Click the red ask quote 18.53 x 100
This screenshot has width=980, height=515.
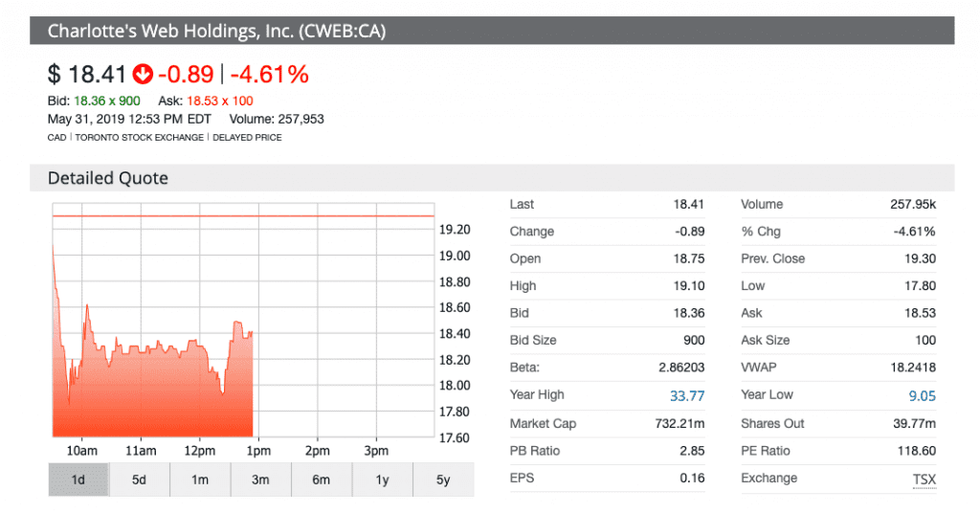[x=218, y=102]
